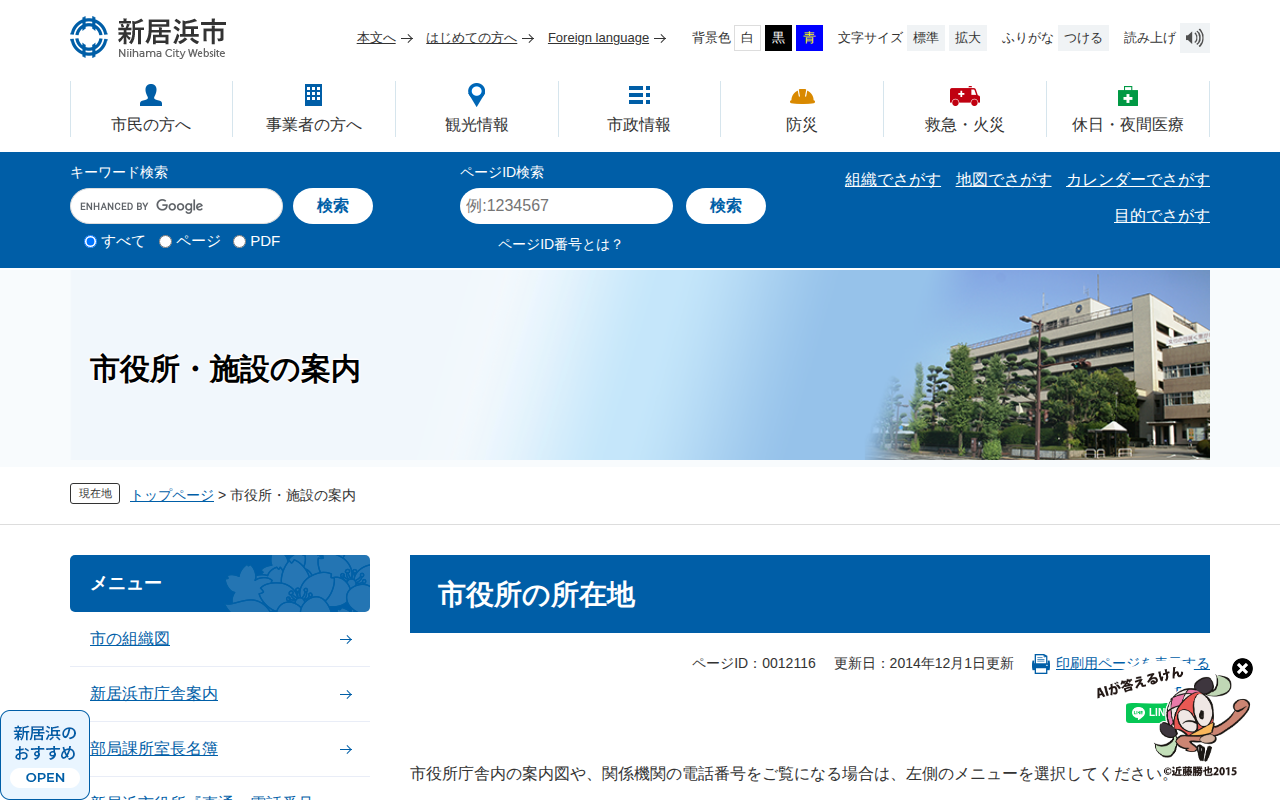The image size is (1280, 800).
Task: Choose the ページ search filter
Action: click(164, 241)
